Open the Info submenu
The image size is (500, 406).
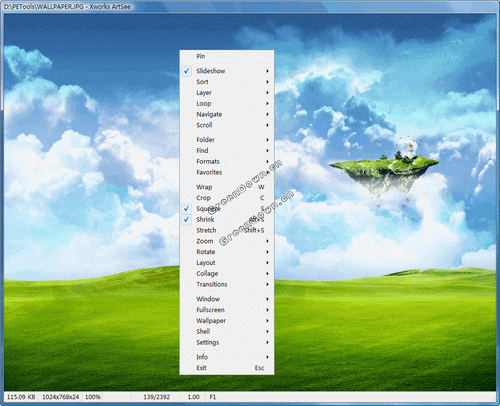[227, 357]
